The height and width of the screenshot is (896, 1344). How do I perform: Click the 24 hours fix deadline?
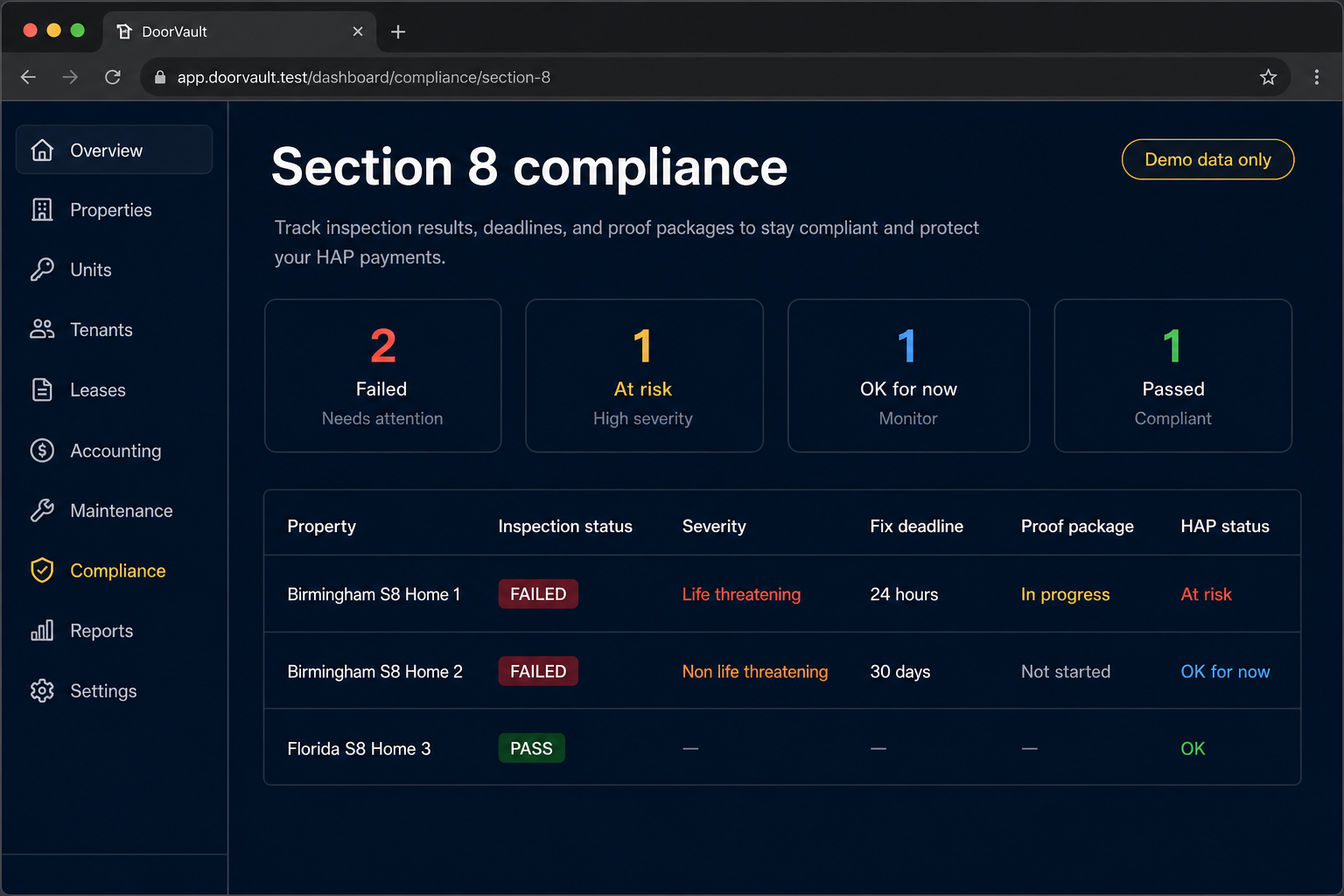tap(904, 594)
